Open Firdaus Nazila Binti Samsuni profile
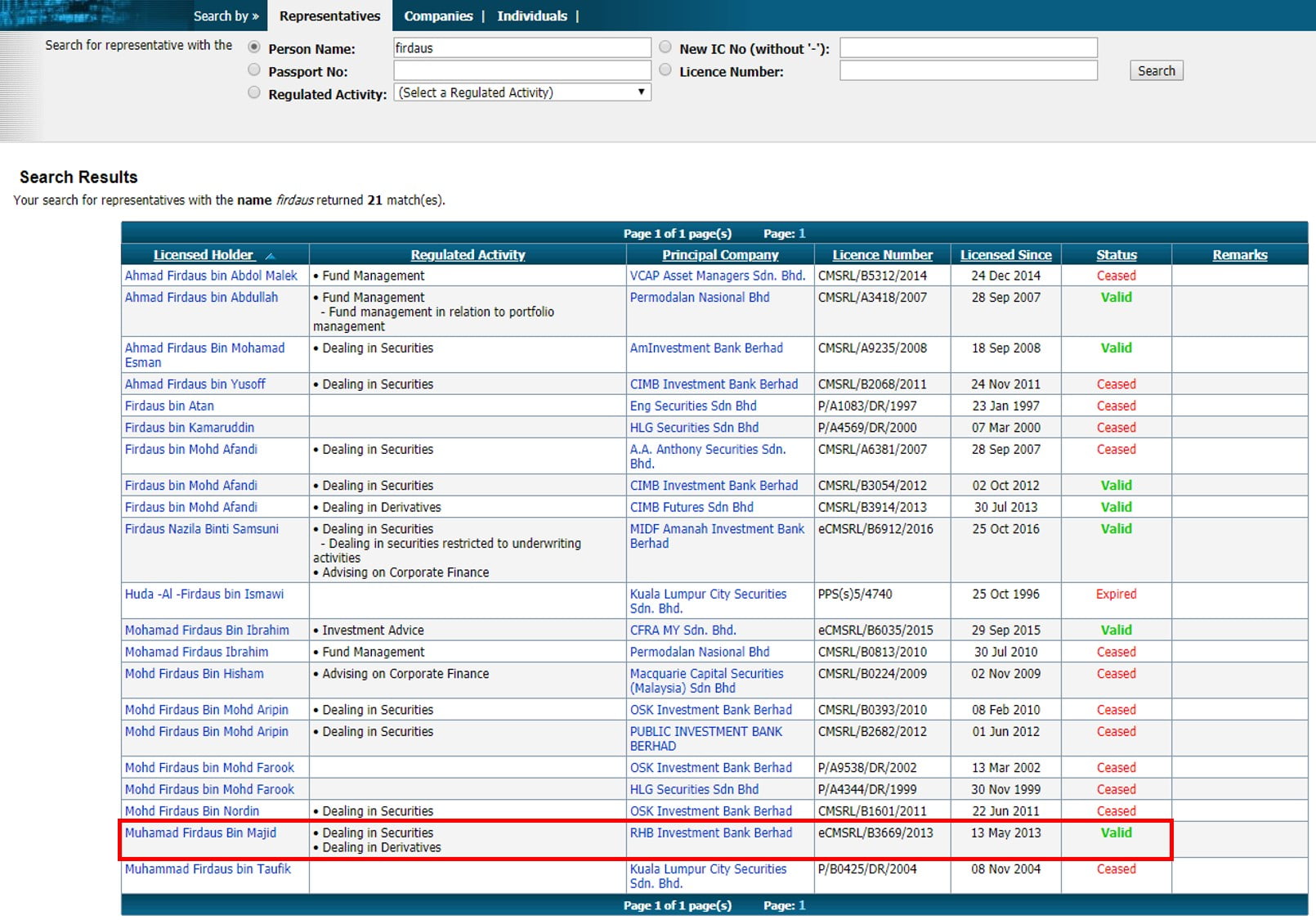 coord(201,529)
